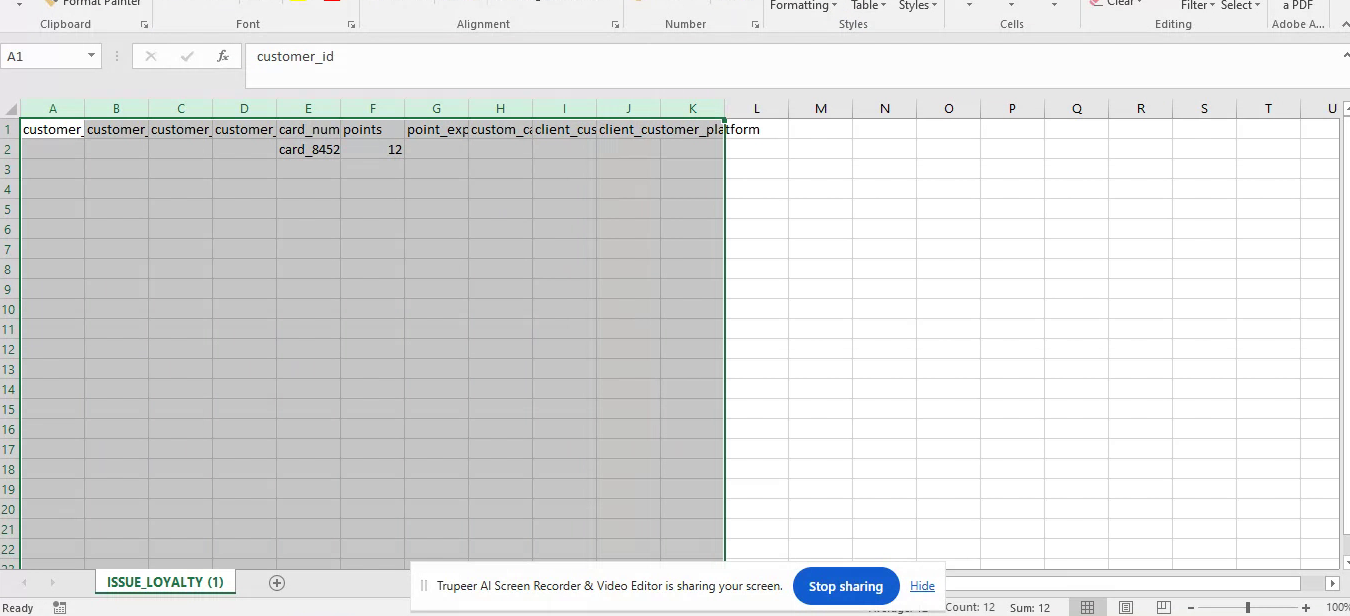Image resolution: width=1350 pixels, height=616 pixels.
Task: Click the Enter checkmark in formula bar
Action: tap(187, 57)
